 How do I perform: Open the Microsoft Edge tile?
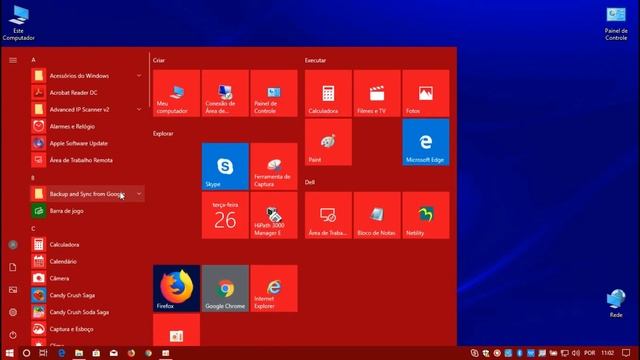click(x=426, y=142)
